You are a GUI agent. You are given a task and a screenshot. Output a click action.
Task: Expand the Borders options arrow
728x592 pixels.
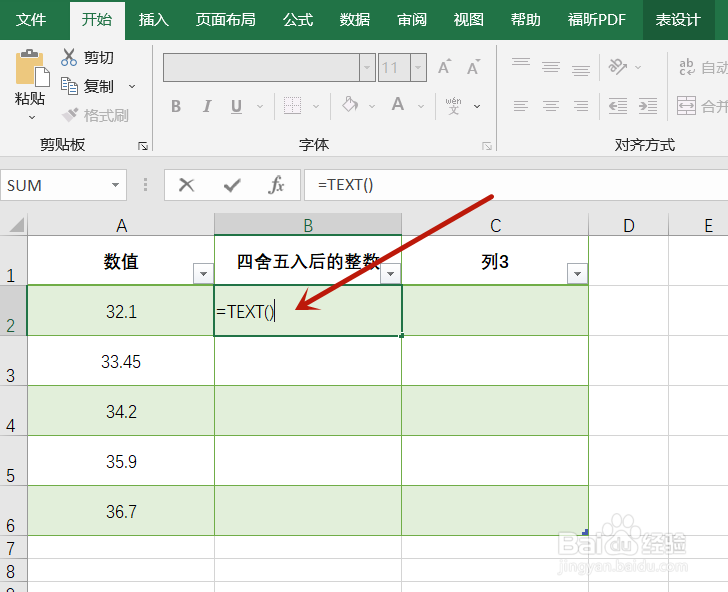pos(316,106)
